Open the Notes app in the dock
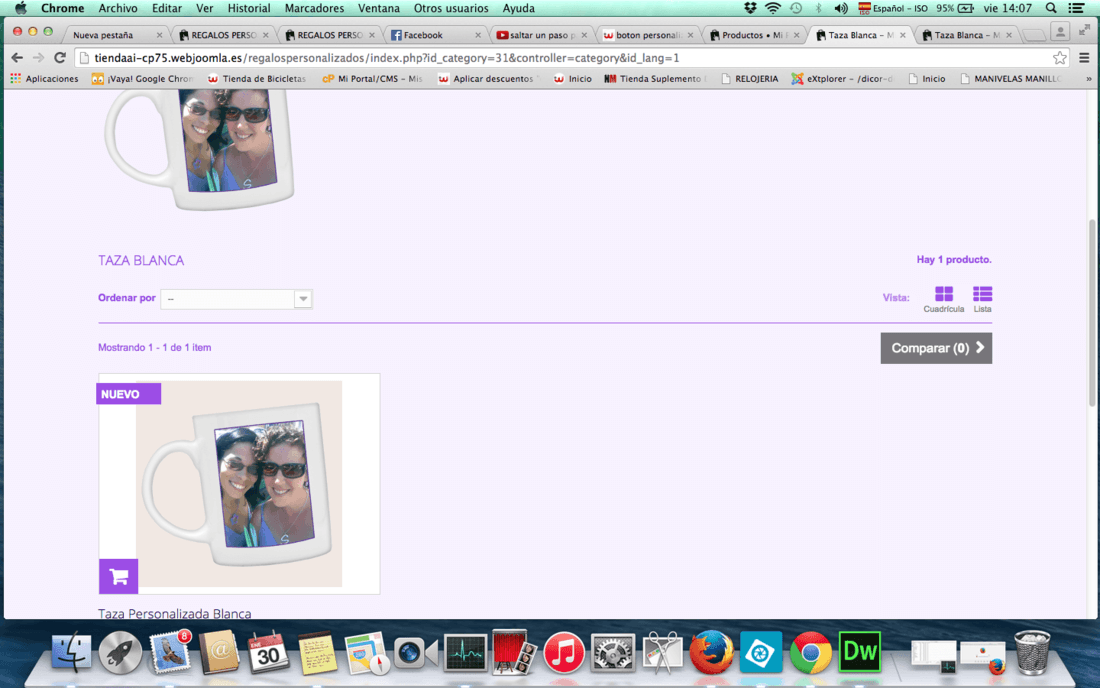This screenshot has height=688, width=1100. pos(317,653)
